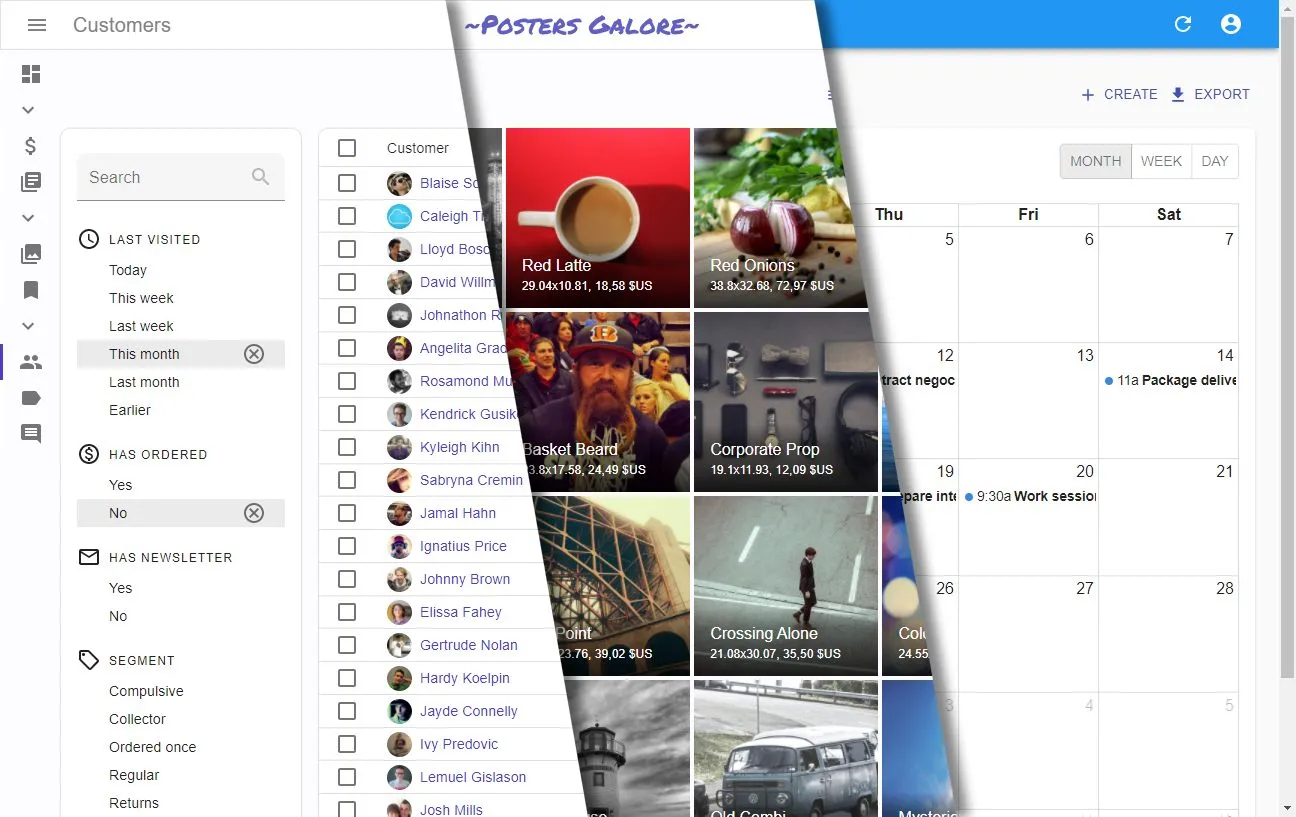This screenshot has height=817, width=1296.
Task: Select the bookmark icon in the sidebar
Action: [x=30, y=290]
